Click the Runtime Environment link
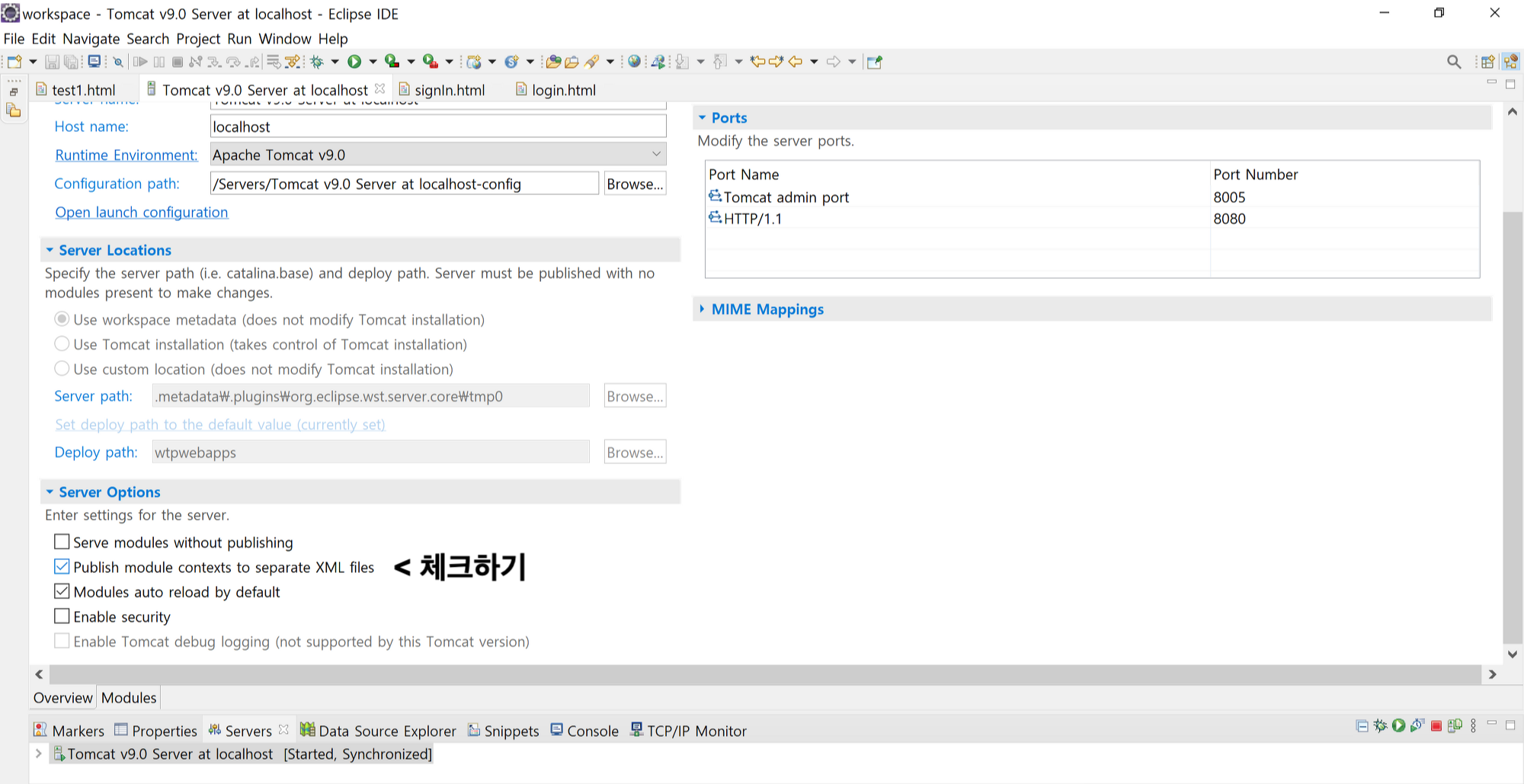 point(126,155)
